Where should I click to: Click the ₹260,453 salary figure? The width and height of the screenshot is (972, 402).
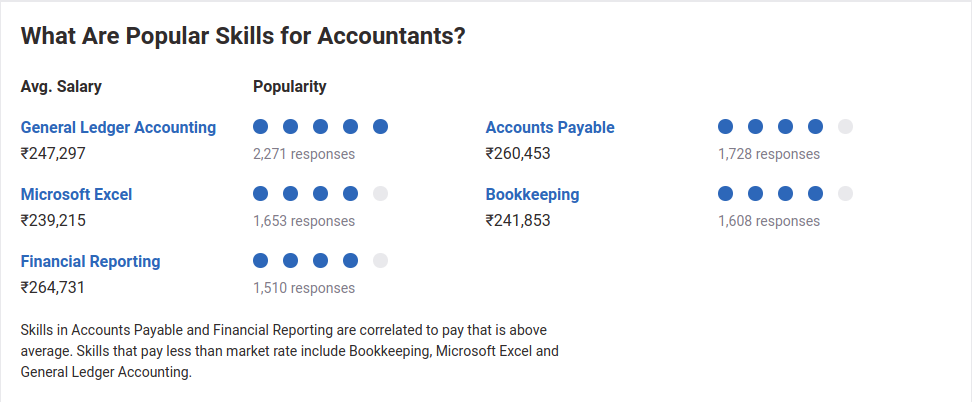(x=518, y=154)
